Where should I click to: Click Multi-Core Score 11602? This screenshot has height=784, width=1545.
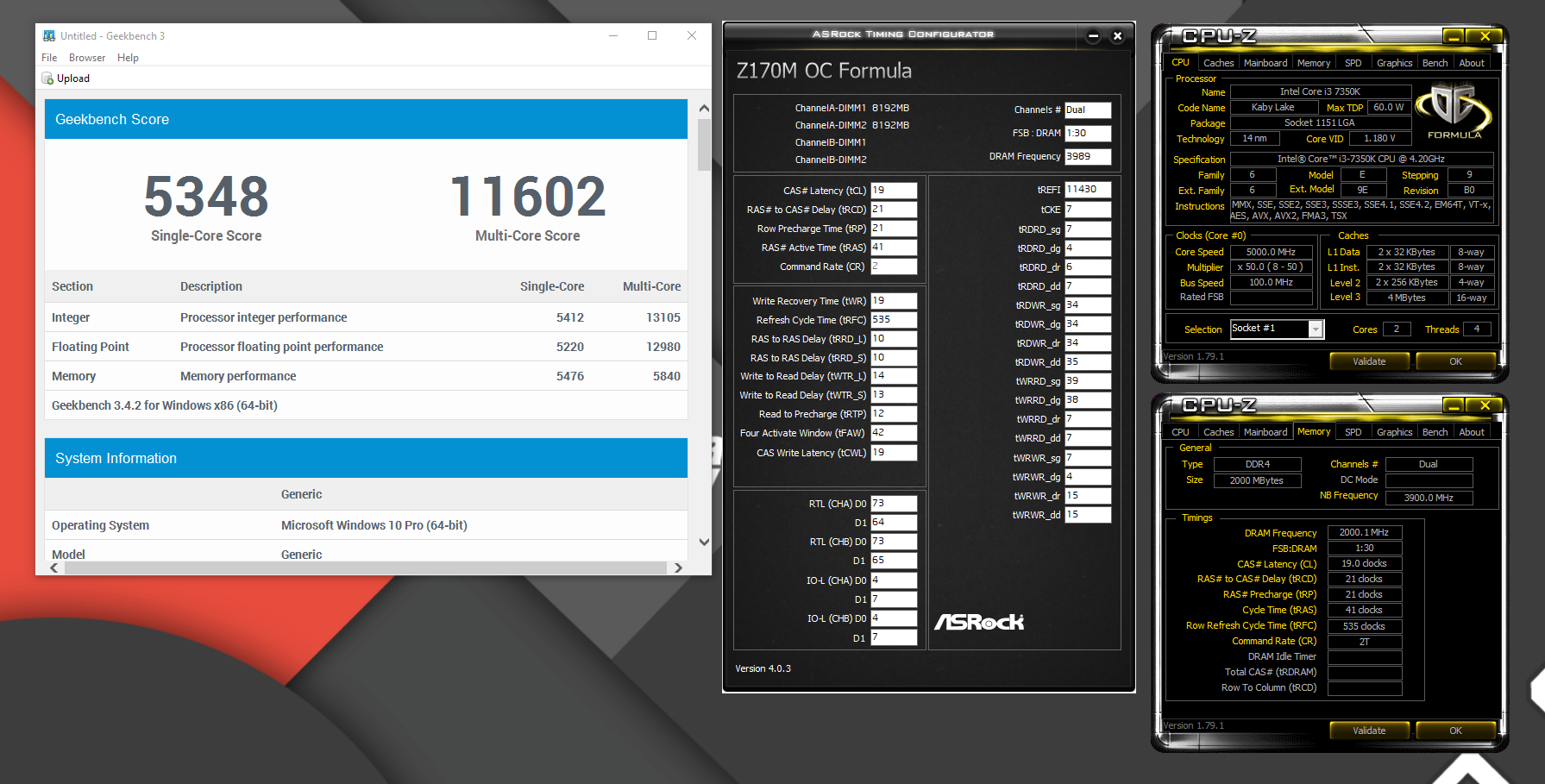527,197
